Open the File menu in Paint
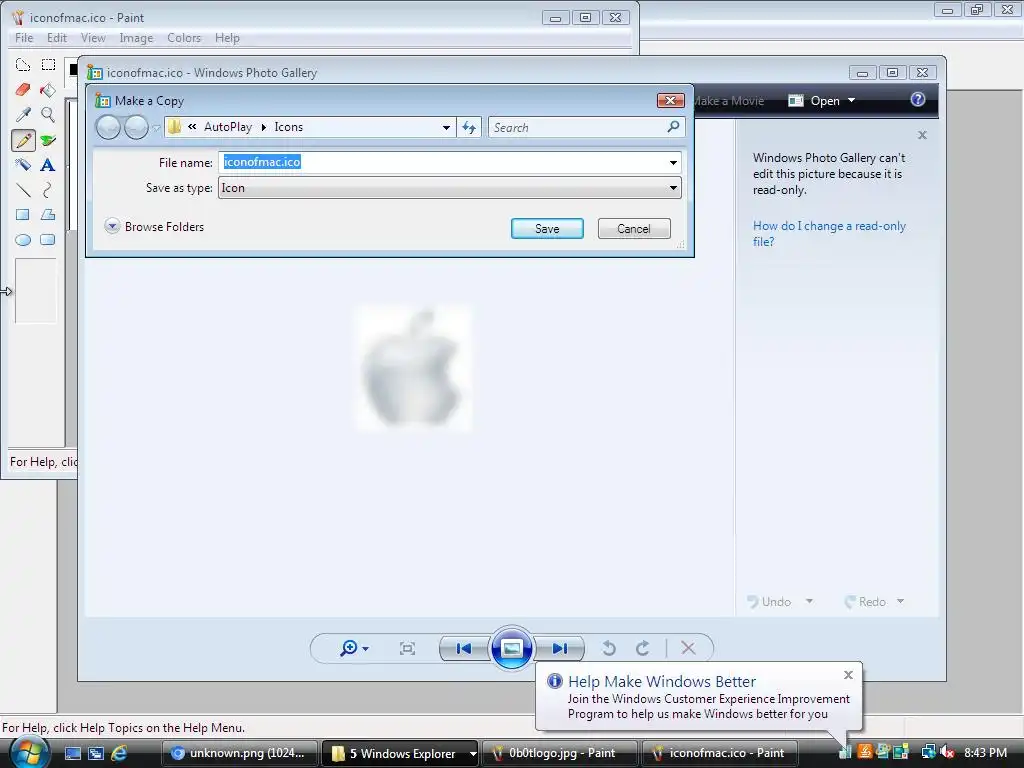The image size is (1024, 768). (24, 38)
